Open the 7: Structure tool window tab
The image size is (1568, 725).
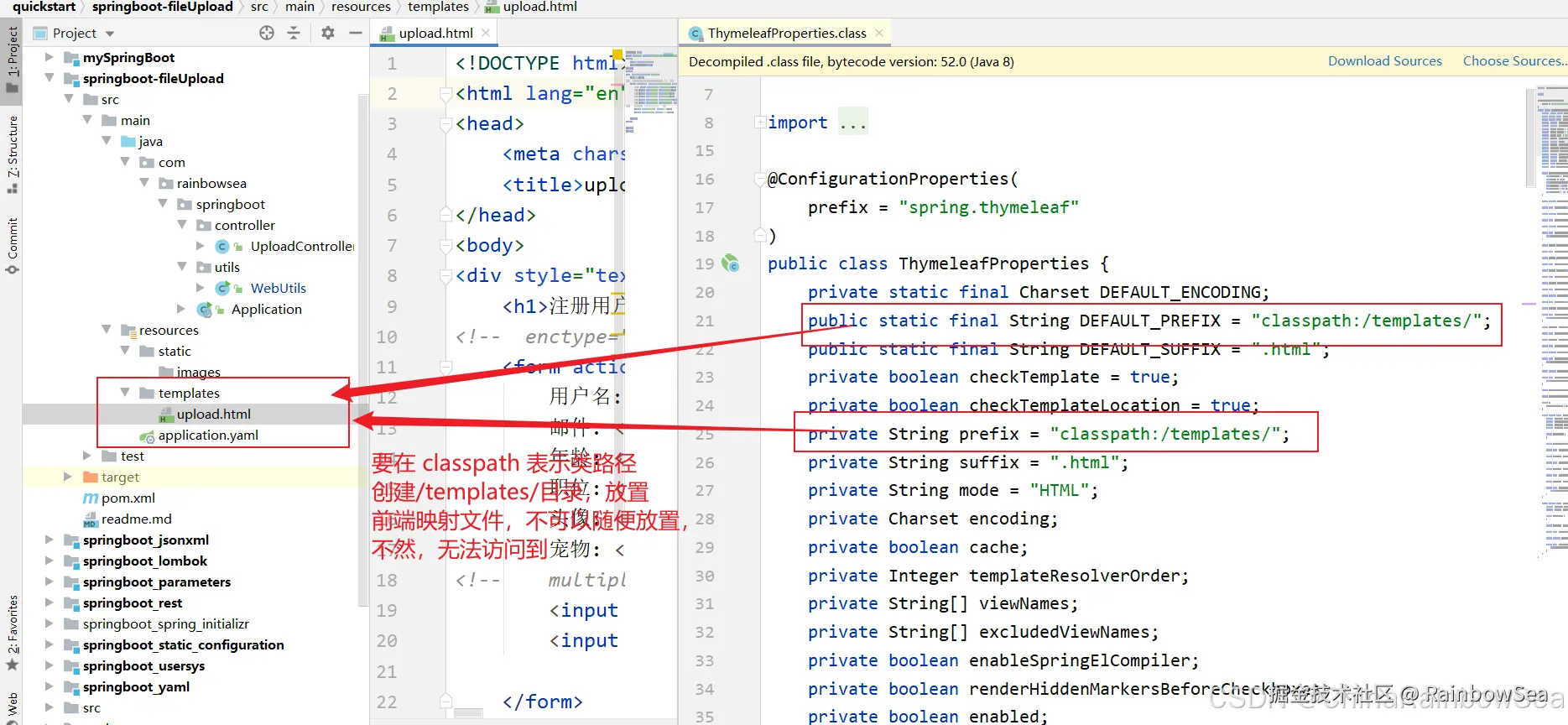pos(12,154)
